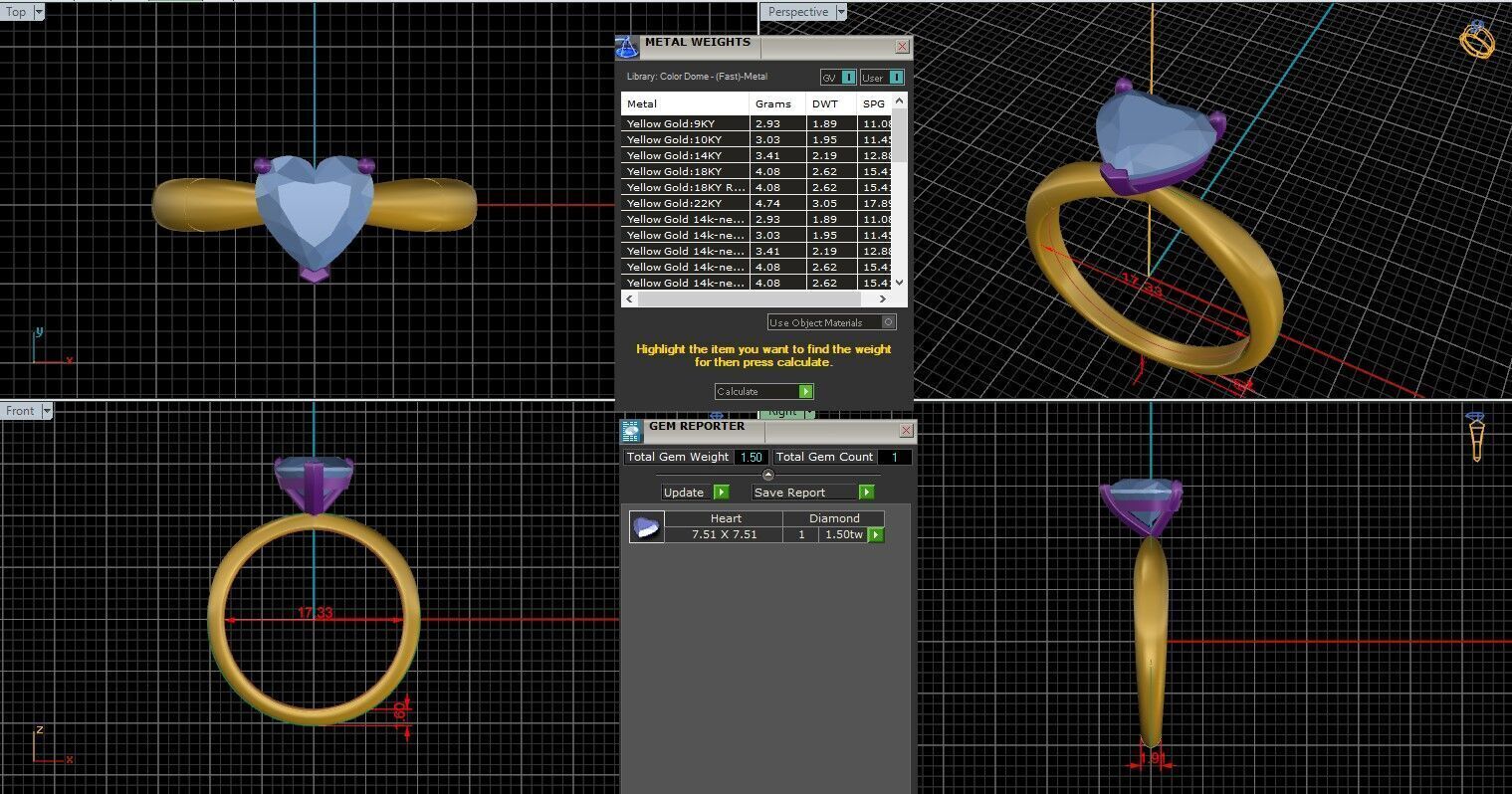Click the Total Gem Weight value 1.50

coord(751,457)
